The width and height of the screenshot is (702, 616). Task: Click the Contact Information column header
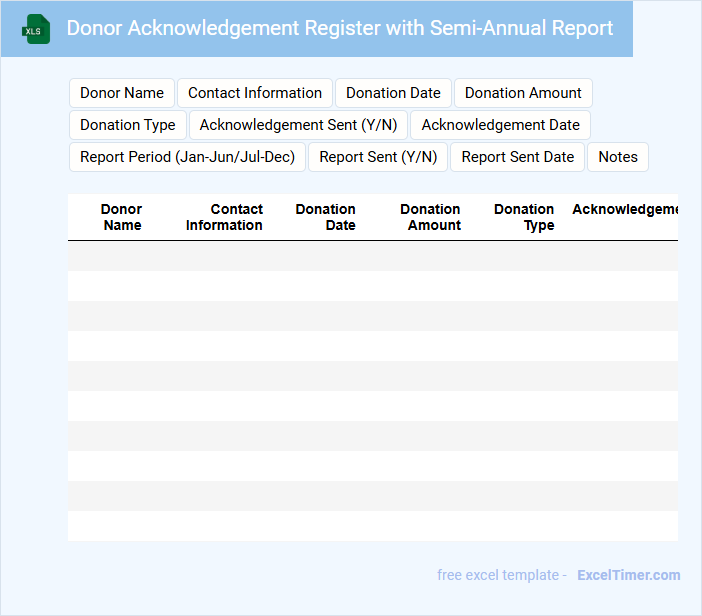(224, 217)
